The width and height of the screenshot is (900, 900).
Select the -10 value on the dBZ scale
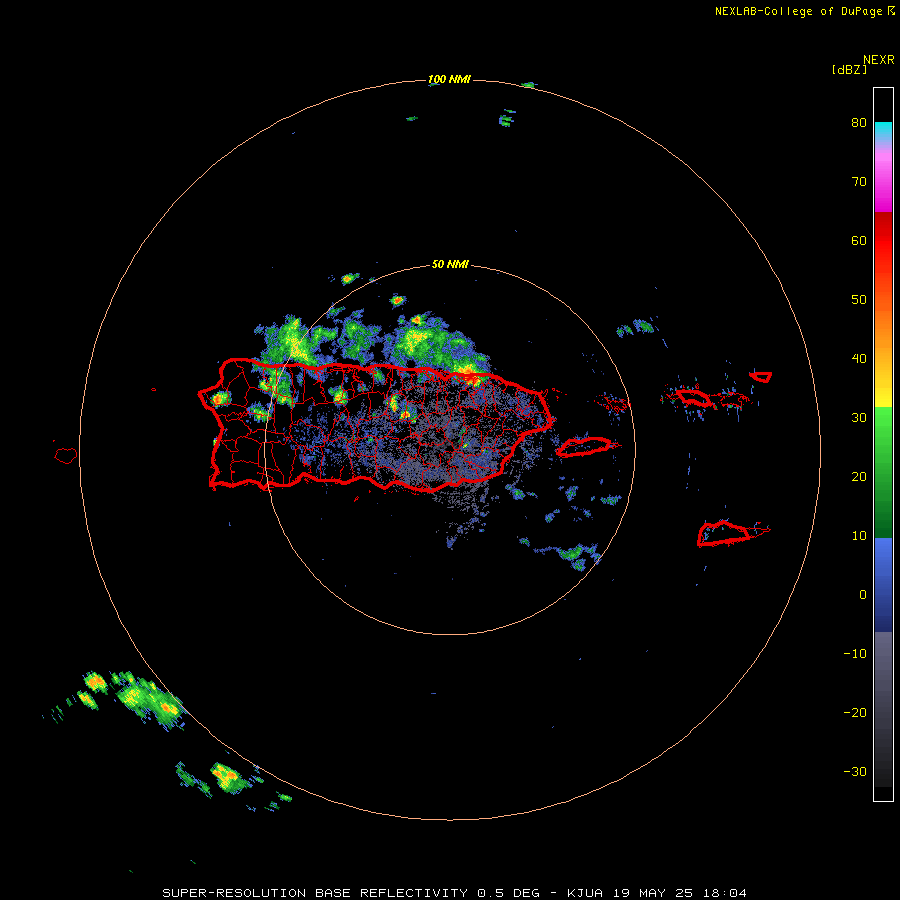pyautogui.click(x=855, y=654)
